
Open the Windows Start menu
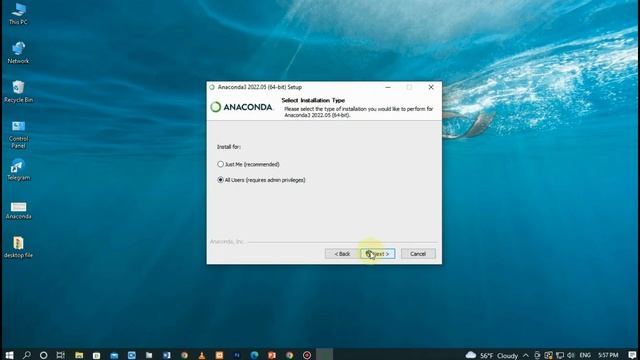coord(9,355)
